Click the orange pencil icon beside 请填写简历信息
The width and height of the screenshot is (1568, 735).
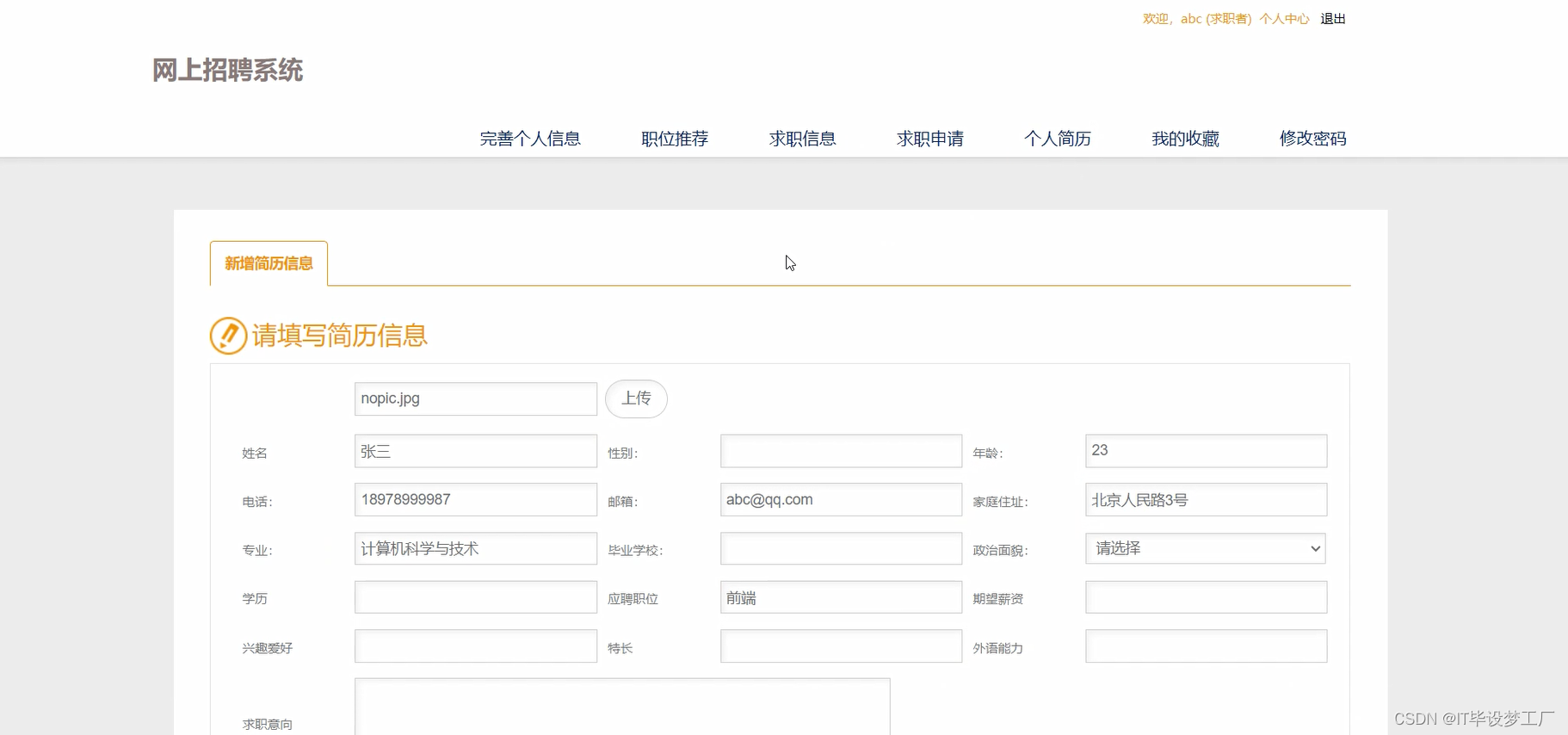coord(228,336)
